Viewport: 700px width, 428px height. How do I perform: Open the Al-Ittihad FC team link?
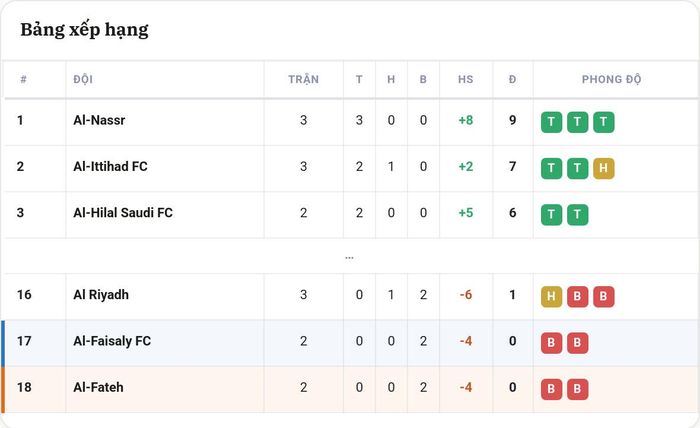click(x=110, y=166)
